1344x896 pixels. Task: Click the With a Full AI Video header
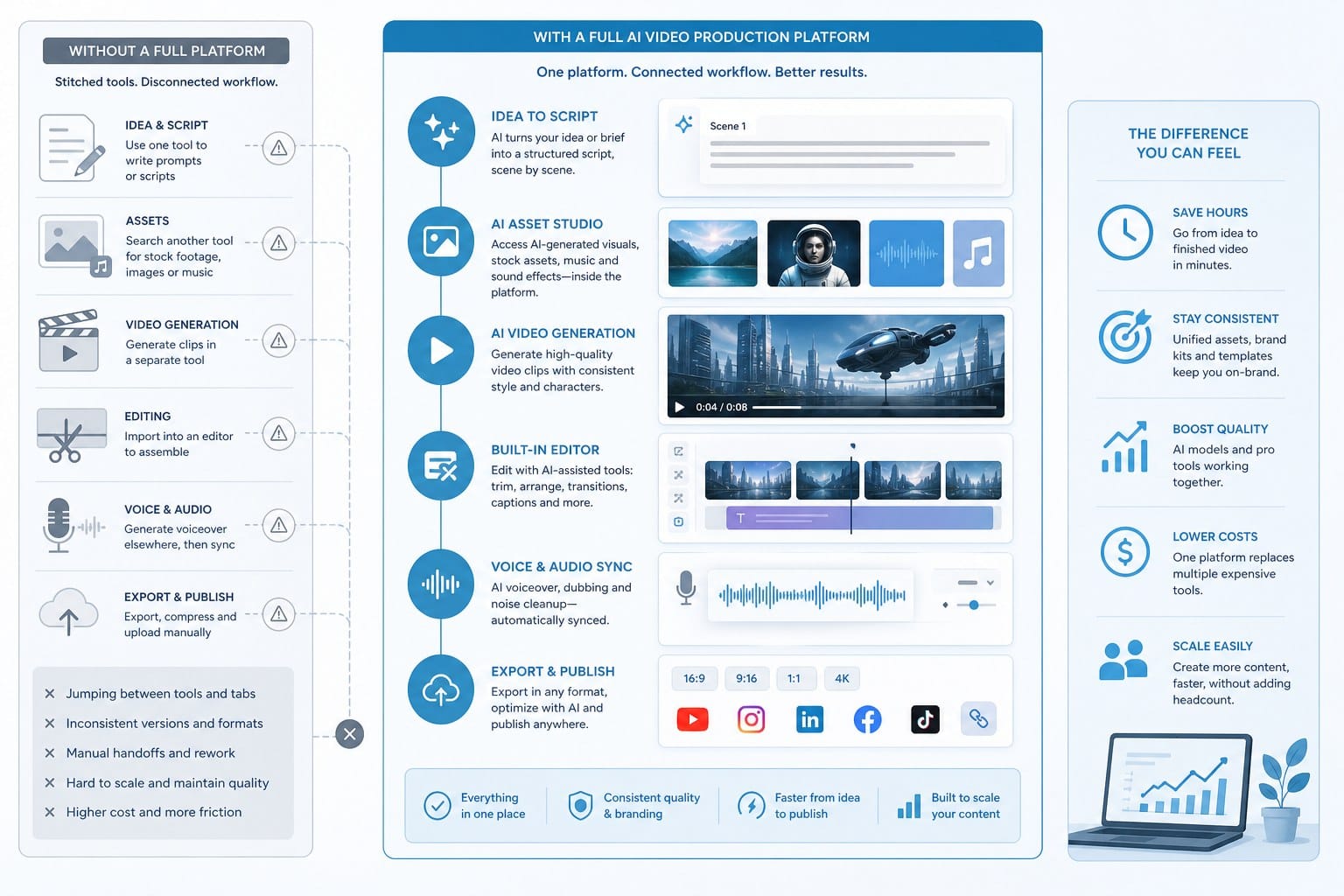(x=712, y=37)
